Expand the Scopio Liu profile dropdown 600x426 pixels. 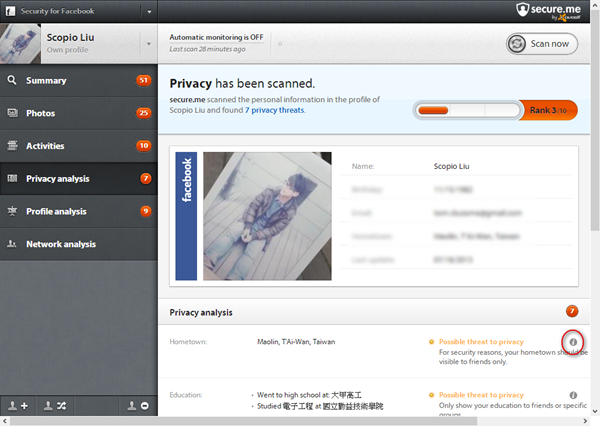point(148,44)
